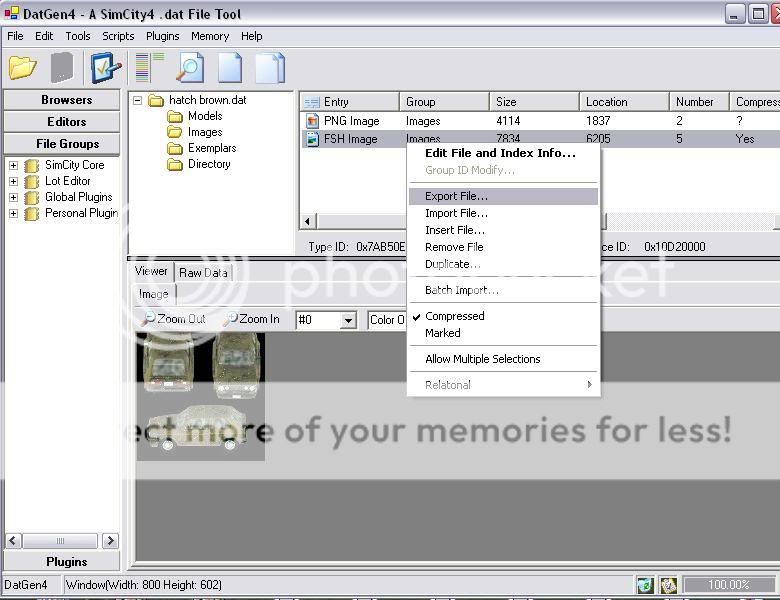This screenshot has height=600, width=780.
Task: Enable Allow Multiple Selections option
Action: pos(482,359)
